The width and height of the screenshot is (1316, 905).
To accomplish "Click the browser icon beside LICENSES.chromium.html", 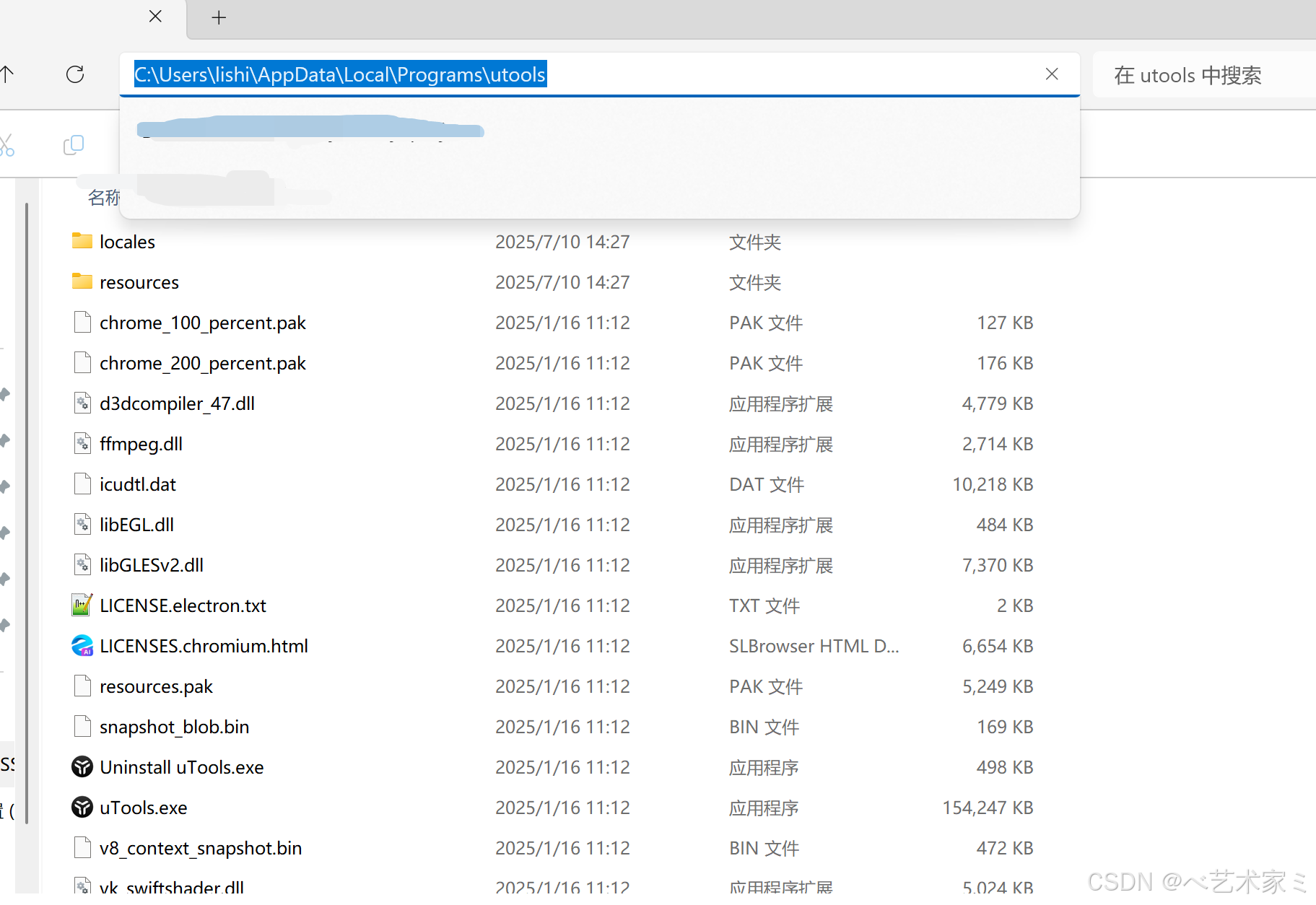I will coord(82,646).
